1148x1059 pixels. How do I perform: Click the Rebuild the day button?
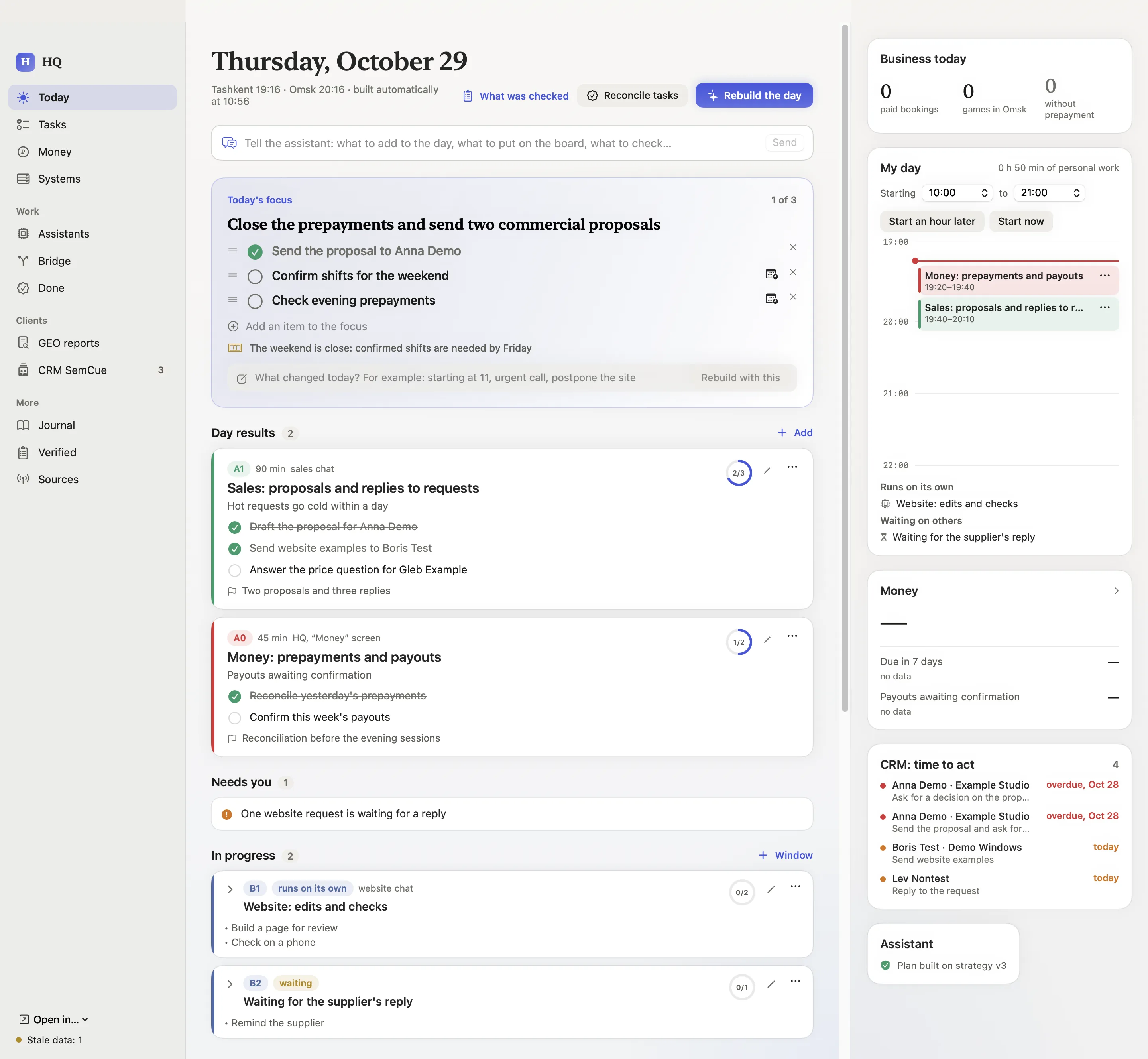coord(754,96)
